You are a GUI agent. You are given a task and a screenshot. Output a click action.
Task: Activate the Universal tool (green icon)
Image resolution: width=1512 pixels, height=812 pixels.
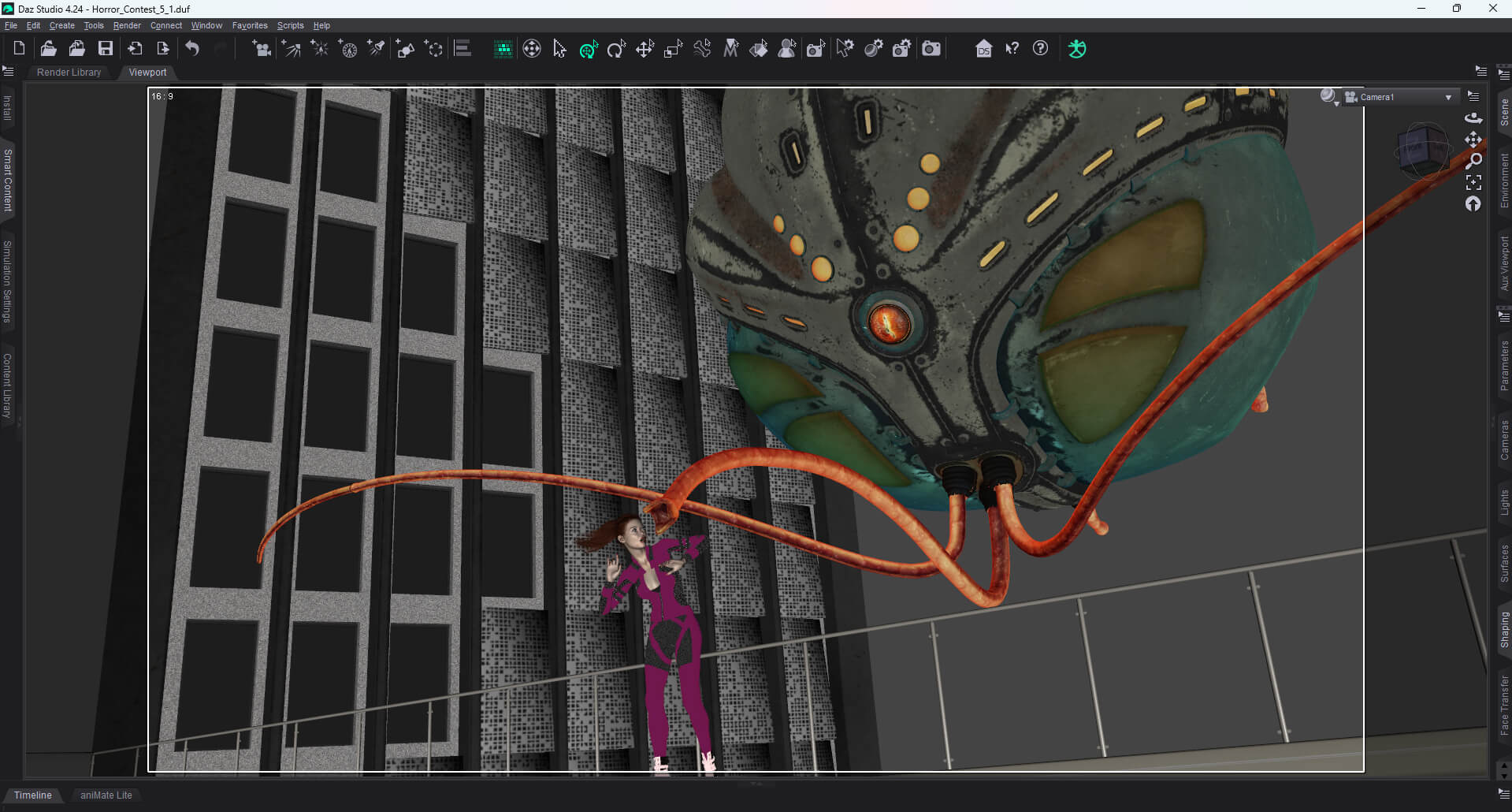click(589, 50)
